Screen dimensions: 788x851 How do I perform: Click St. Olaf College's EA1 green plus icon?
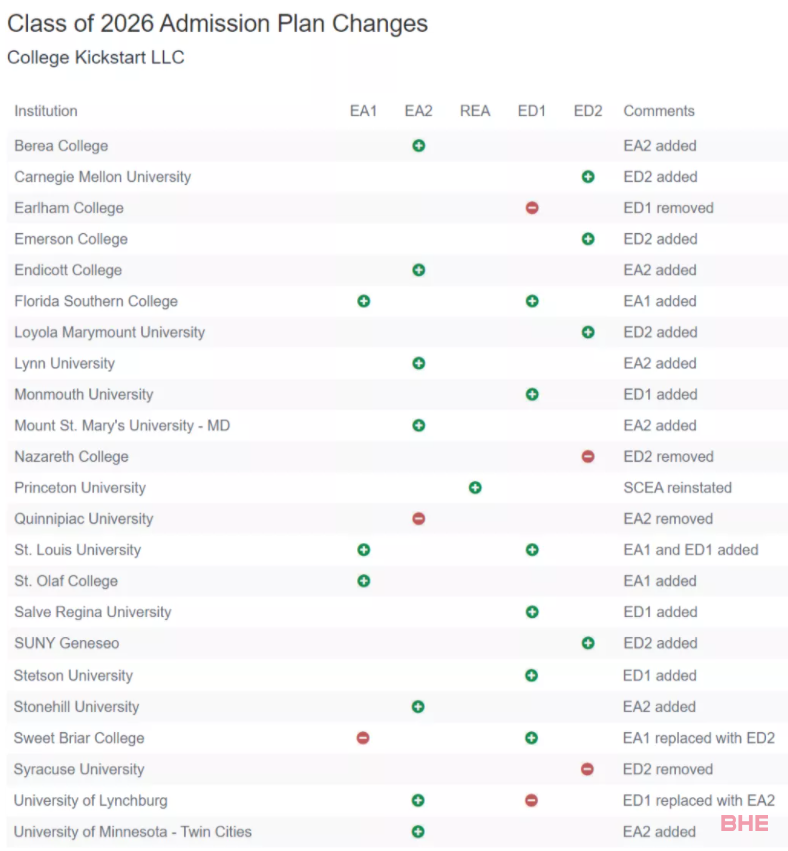point(364,581)
